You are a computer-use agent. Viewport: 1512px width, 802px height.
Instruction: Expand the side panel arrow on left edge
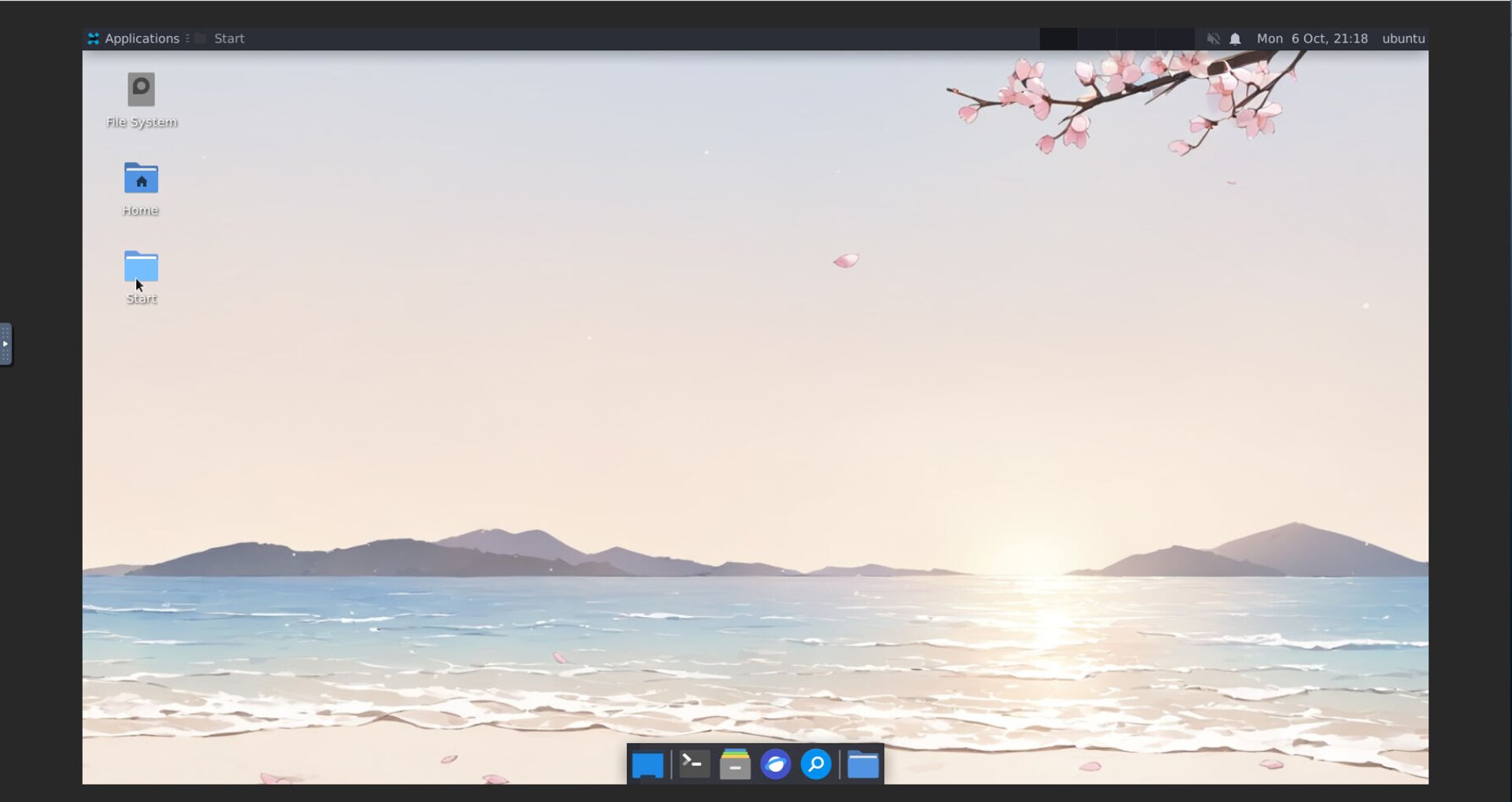pyautogui.click(x=6, y=344)
